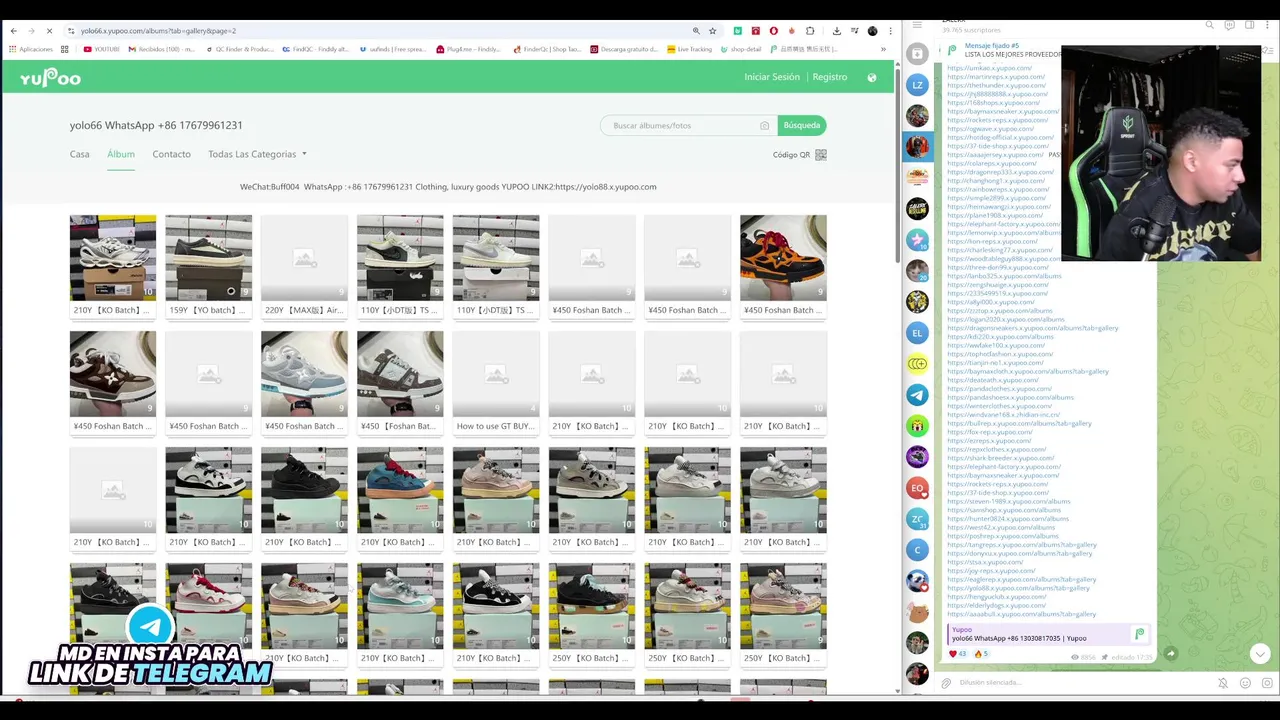
Task: Click the camera image search icon
Action: 764,126
